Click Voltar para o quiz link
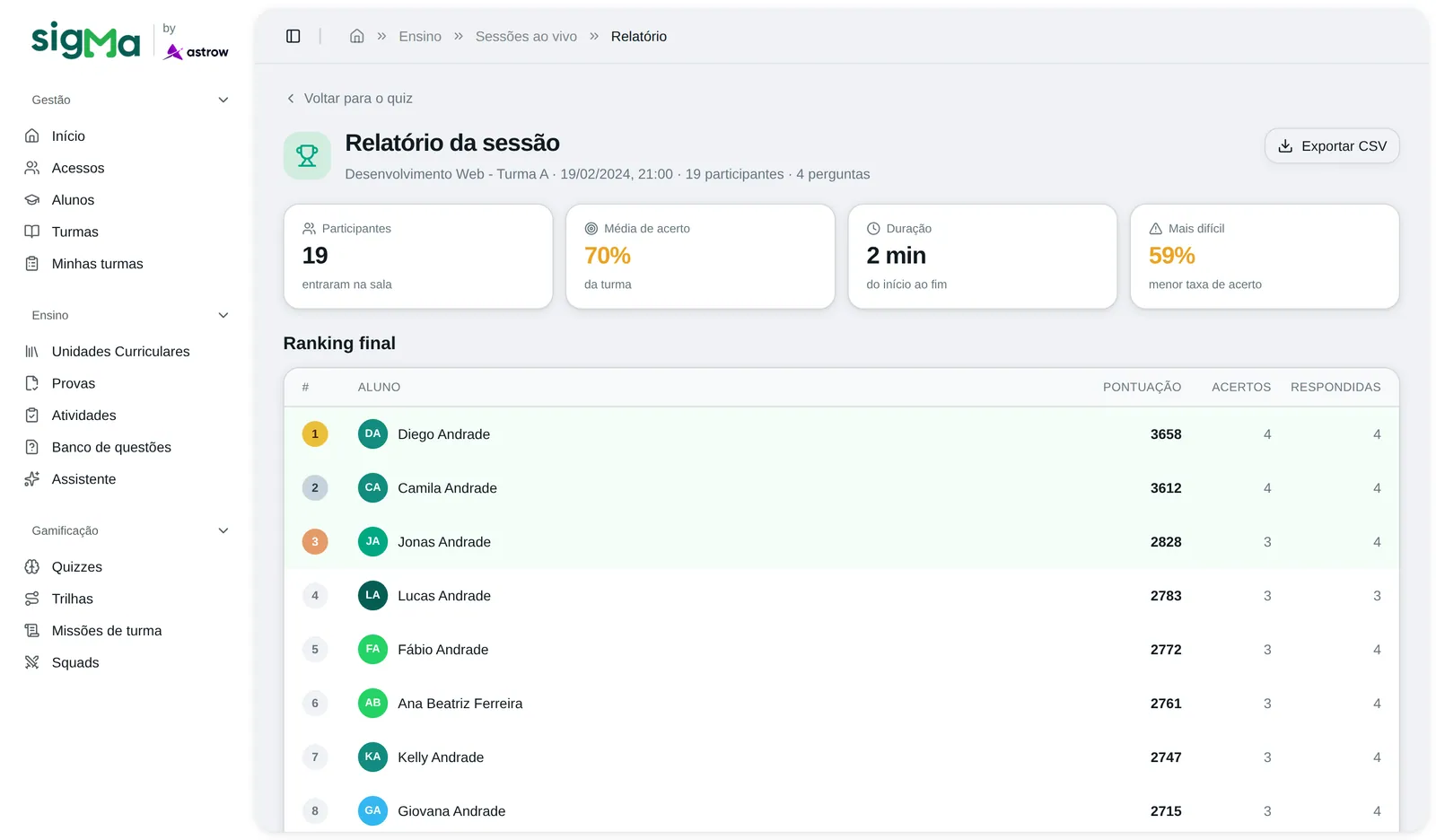This screenshot has width=1436, height=840. pyautogui.click(x=349, y=98)
